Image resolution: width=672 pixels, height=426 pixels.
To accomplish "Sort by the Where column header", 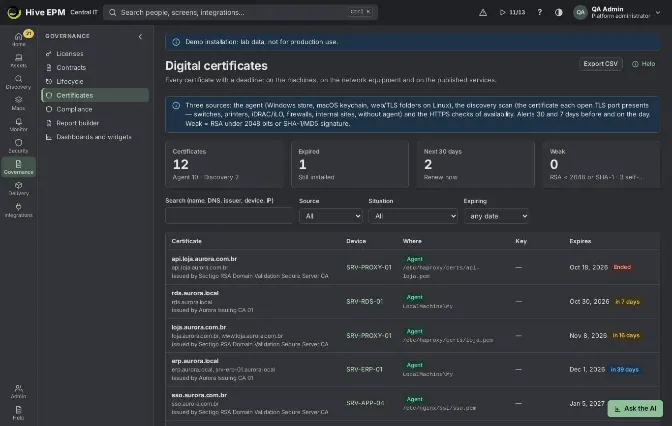I will [x=412, y=241].
